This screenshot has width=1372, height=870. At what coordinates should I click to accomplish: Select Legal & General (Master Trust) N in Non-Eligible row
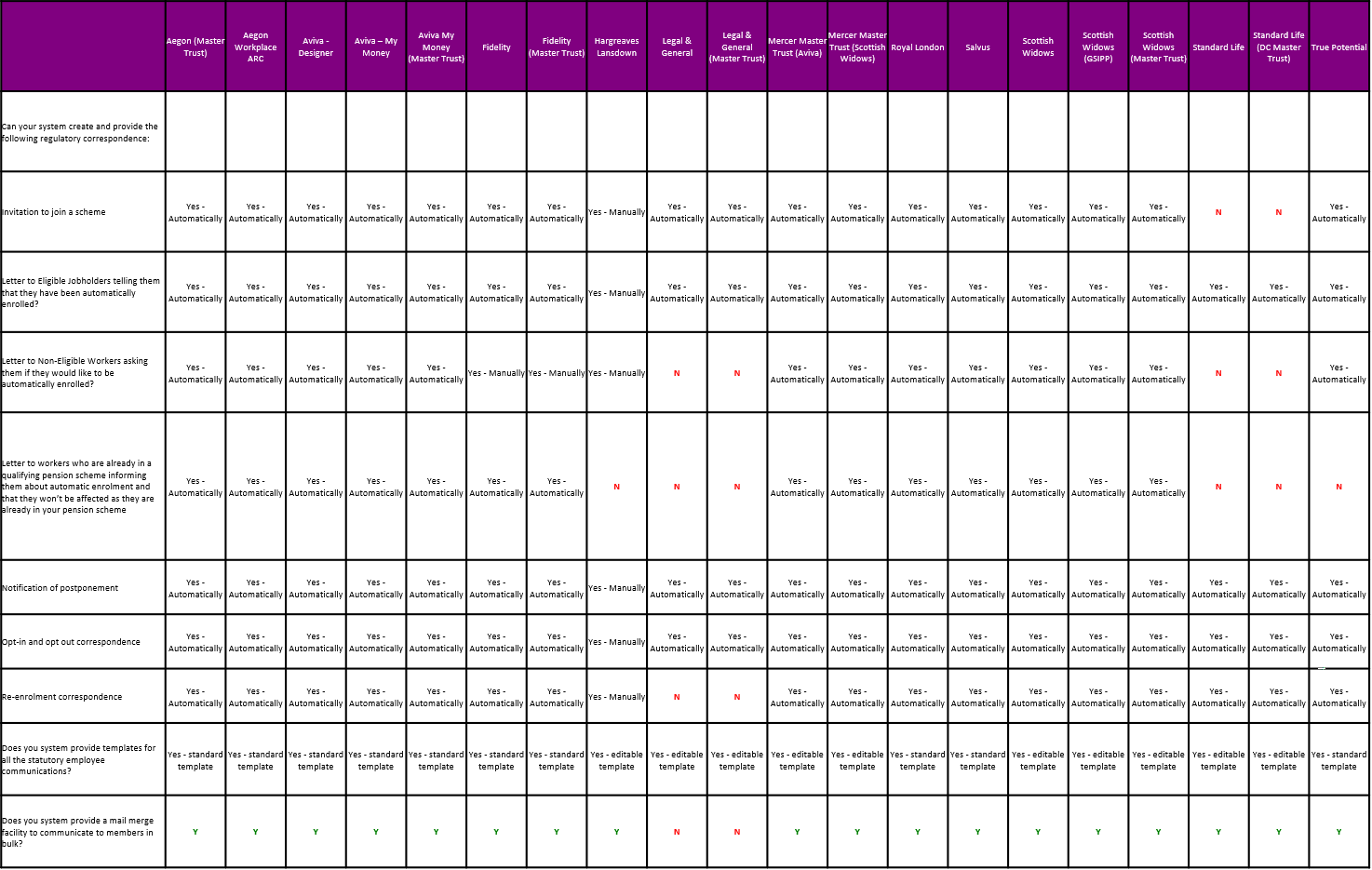[737, 373]
